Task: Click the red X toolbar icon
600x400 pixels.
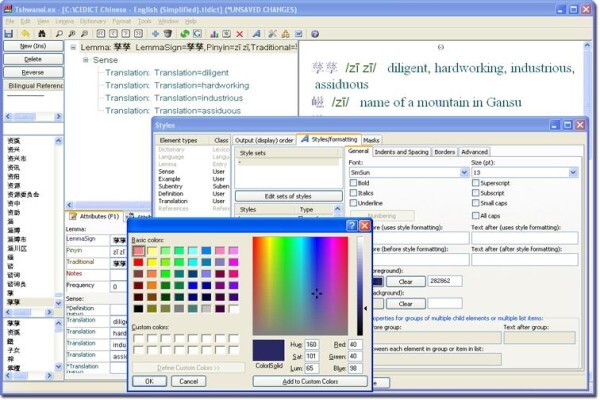Action: tap(240, 34)
